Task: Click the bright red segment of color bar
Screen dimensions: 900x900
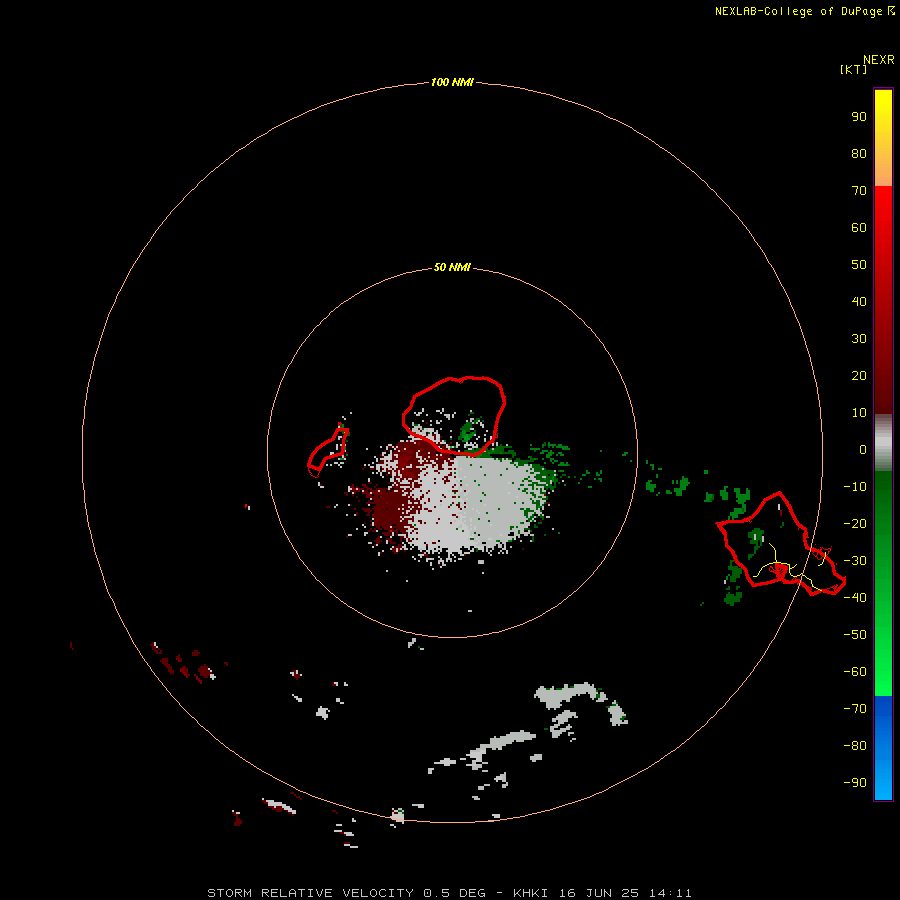Action: [x=883, y=300]
